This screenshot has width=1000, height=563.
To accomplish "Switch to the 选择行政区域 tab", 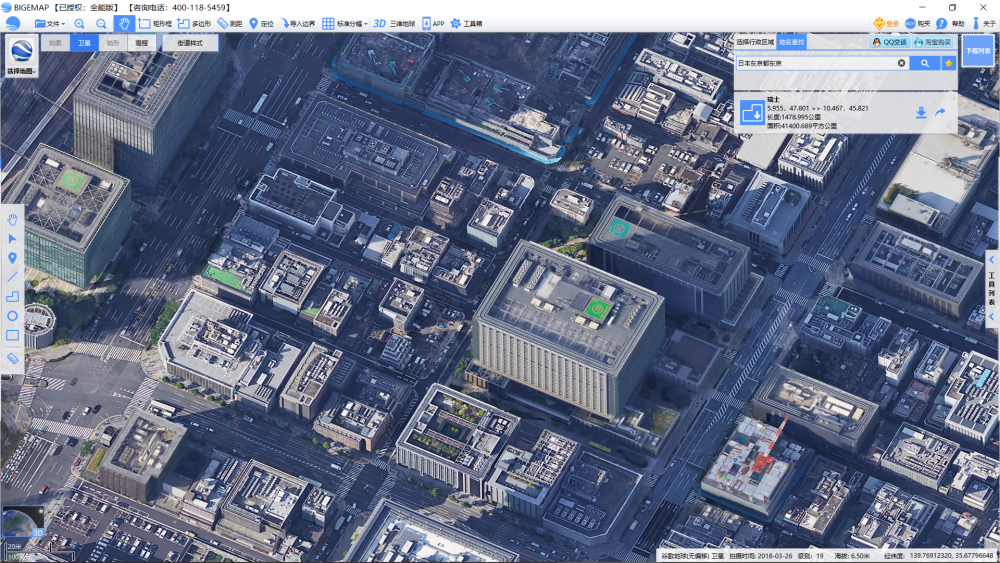I will [755, 42].
